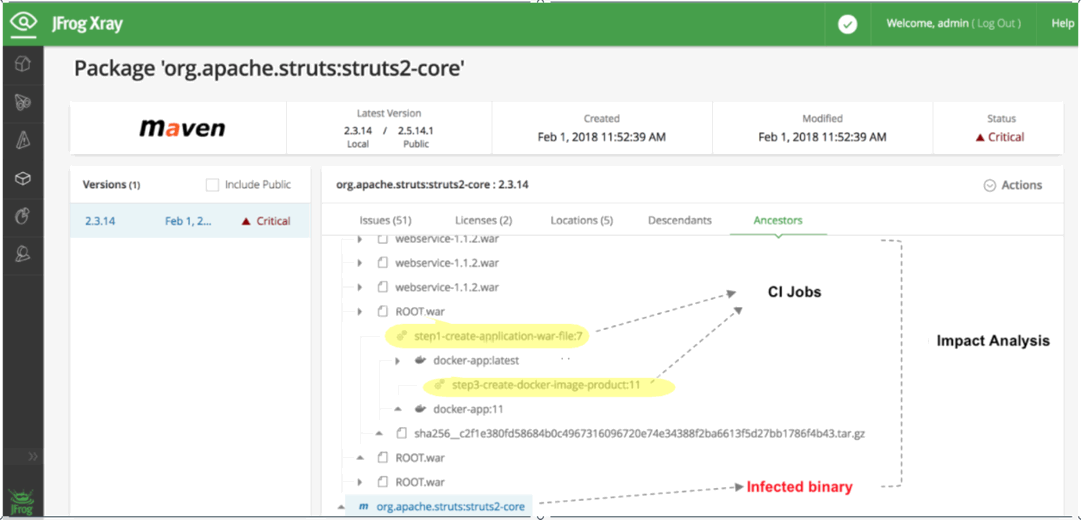Image resolution: width=1081 pixels, height=520 pixels.
Task: Click the JFrog Xray title text
Action: click(86, 23)
